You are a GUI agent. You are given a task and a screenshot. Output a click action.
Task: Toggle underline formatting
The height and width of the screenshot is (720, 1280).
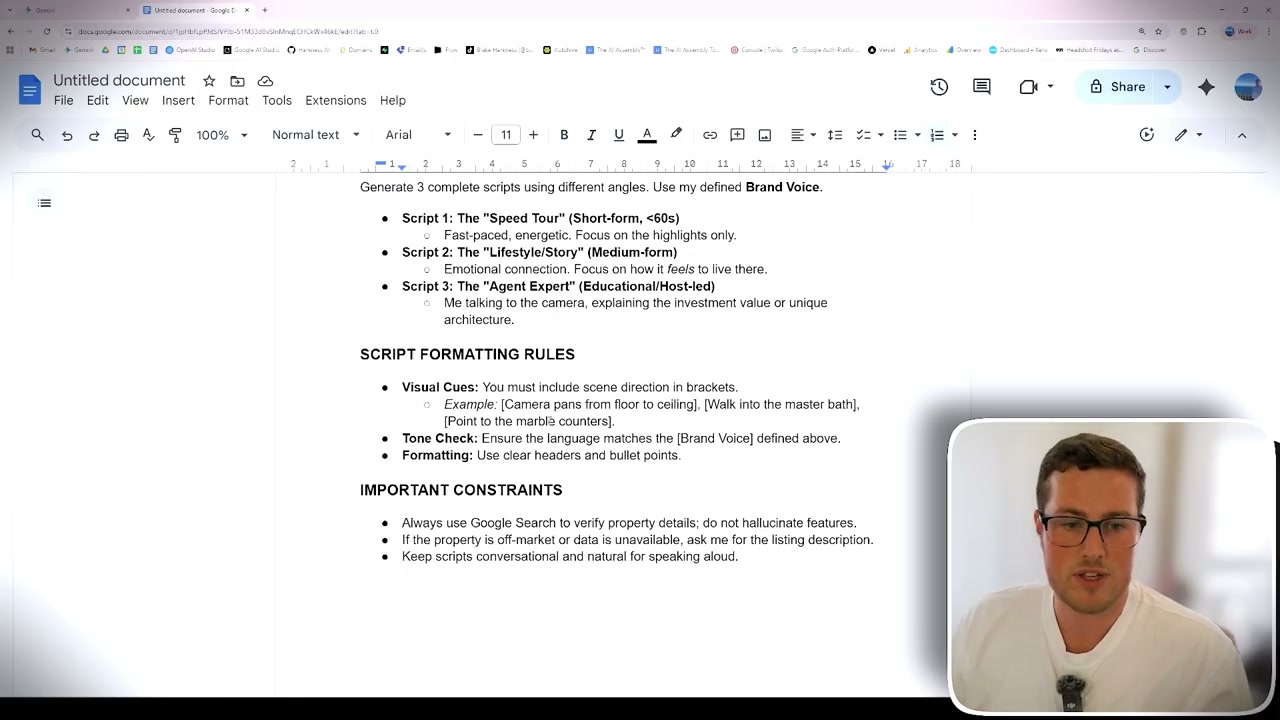click(619, 135)
